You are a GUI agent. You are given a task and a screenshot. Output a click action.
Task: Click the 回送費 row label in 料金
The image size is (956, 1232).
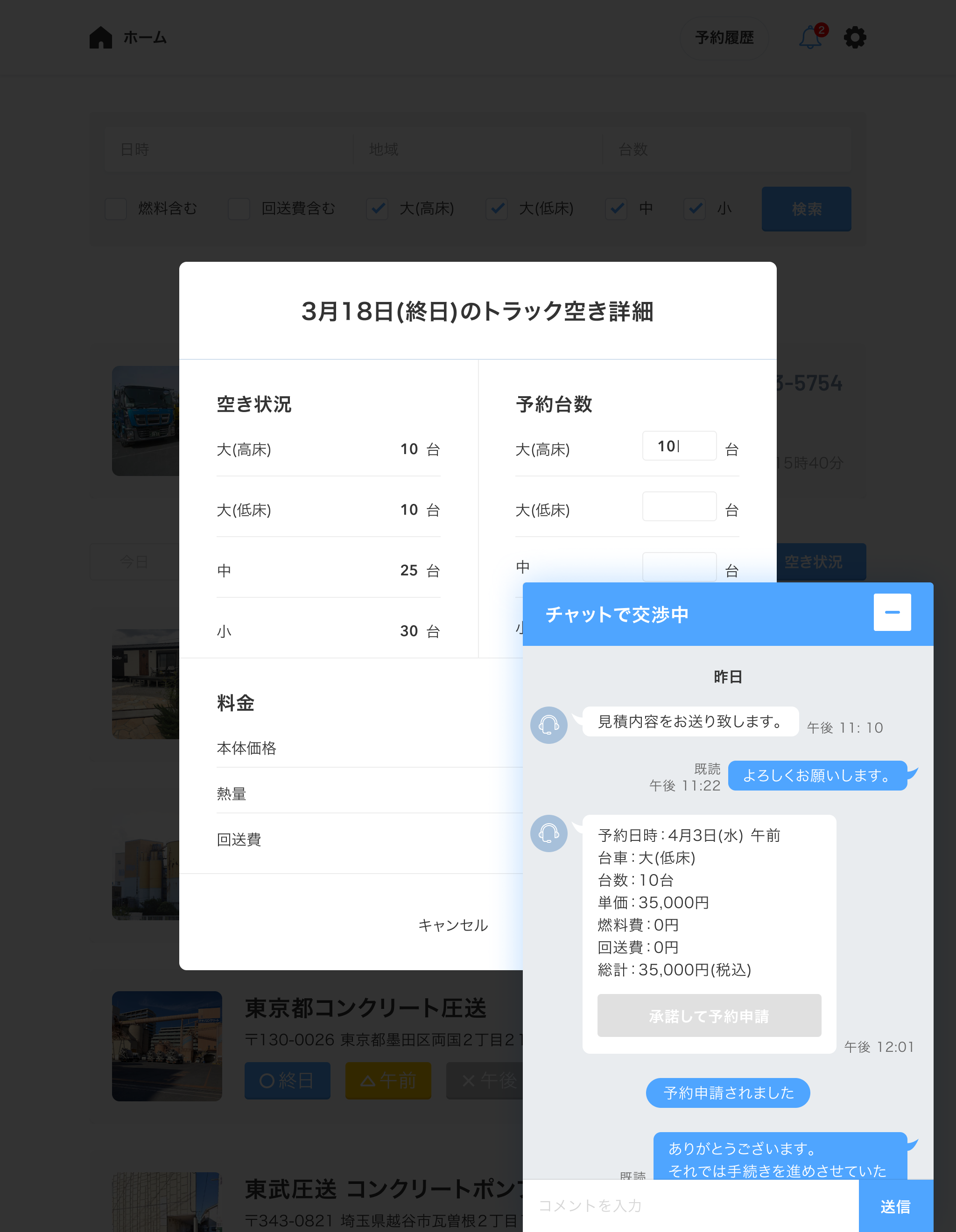(x=239, y=840)
